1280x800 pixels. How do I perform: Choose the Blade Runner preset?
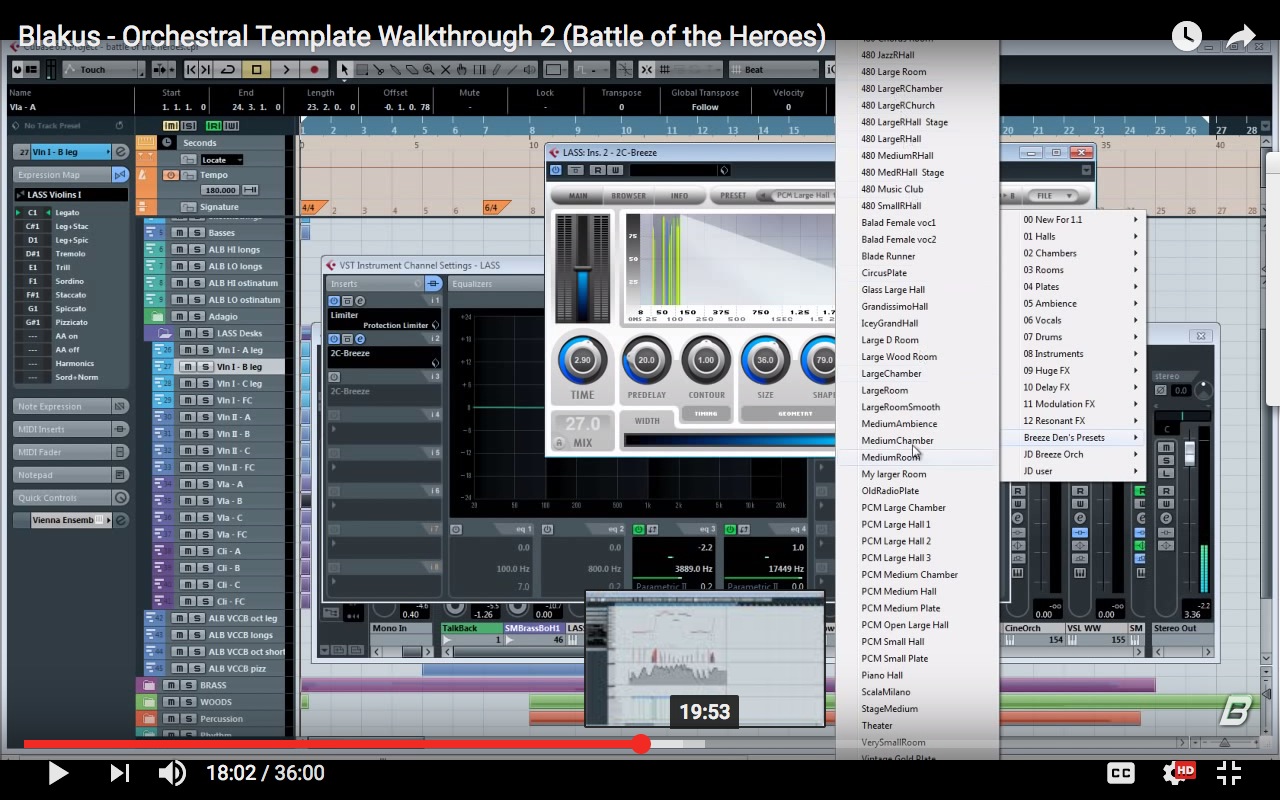tap(888, 256)
